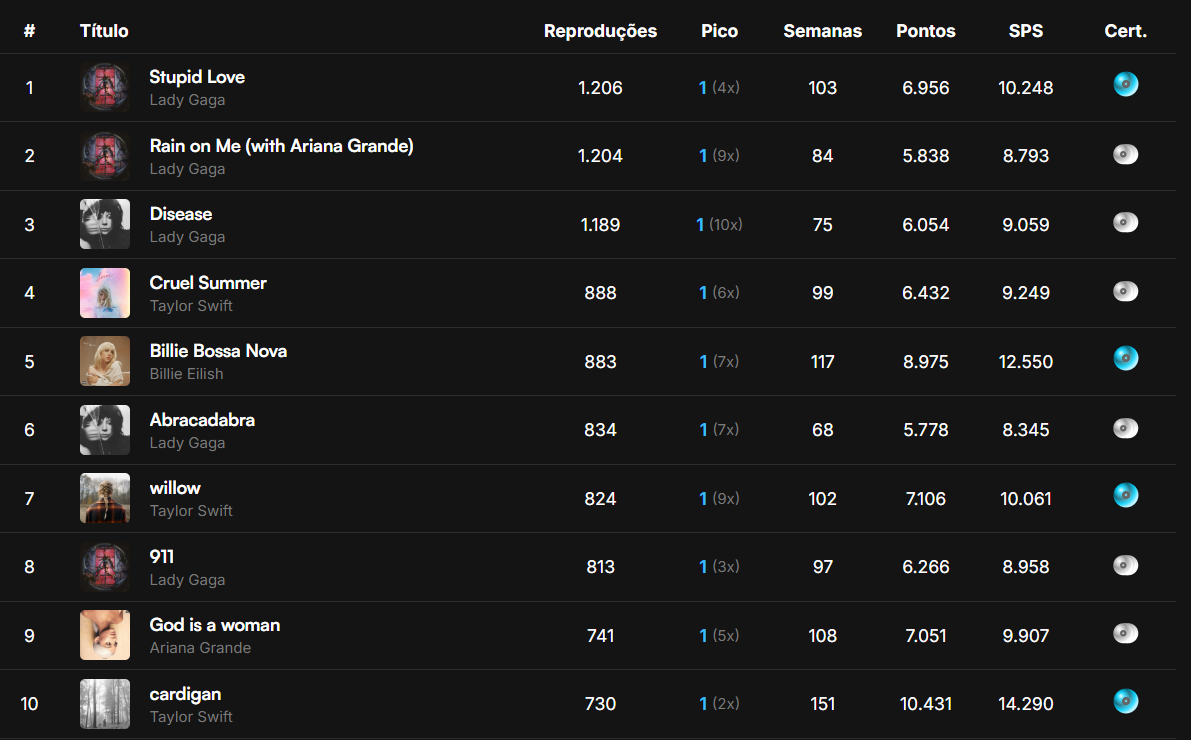
Task: Open the certification badge for cardigan
Action: point(1126,700)
